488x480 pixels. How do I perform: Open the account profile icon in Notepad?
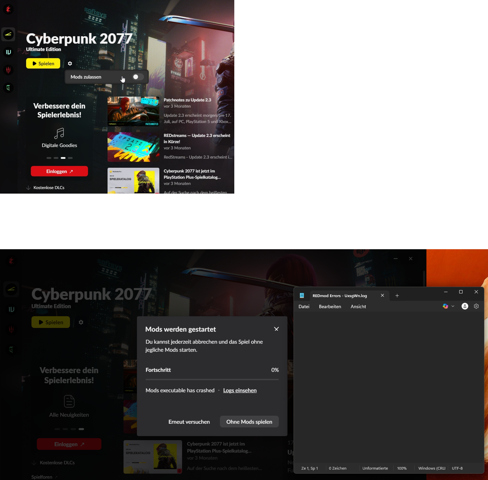coord(465,306)
